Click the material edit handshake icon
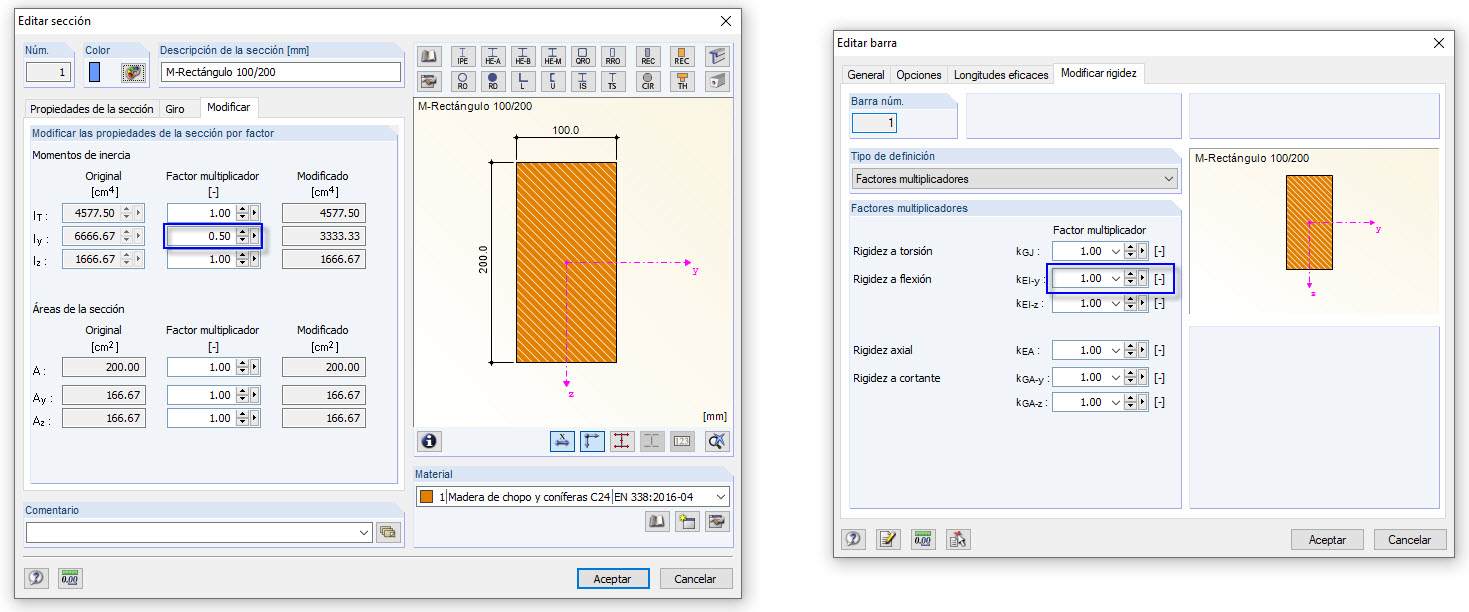Viewport: 1469px width, 612px height. pyautogui.click(x=717, y=521)
